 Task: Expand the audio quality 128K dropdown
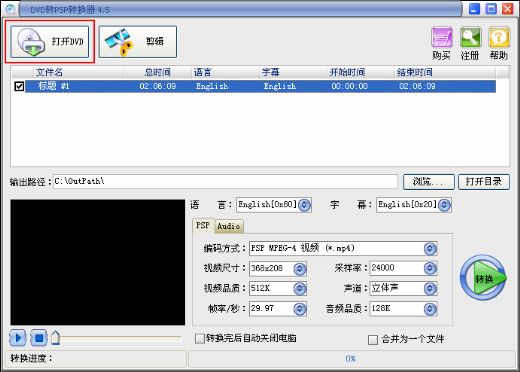[x=430, y=309]
